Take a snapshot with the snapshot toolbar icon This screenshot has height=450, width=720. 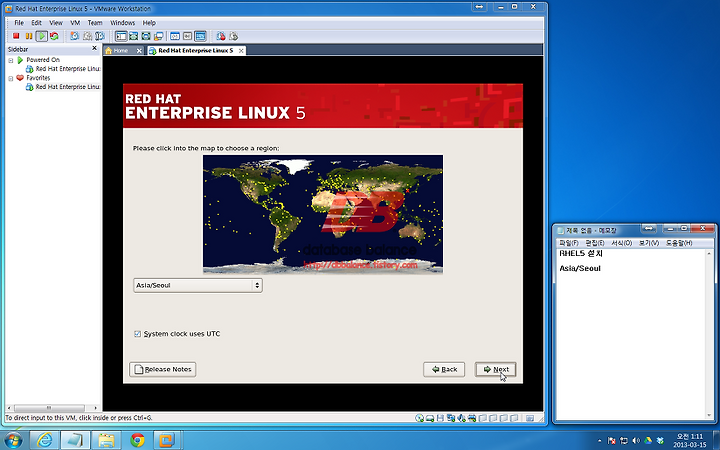[74, 36]
